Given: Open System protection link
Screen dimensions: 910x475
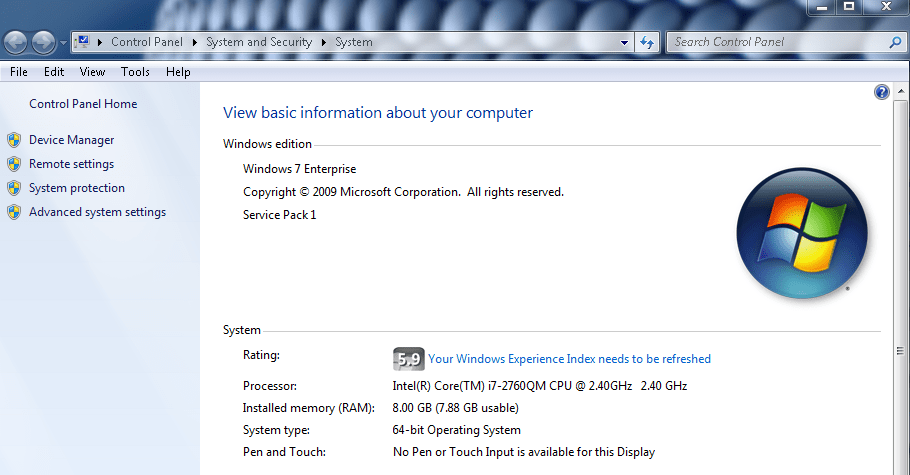Looking at the screenshot, I should pos(77,188).
